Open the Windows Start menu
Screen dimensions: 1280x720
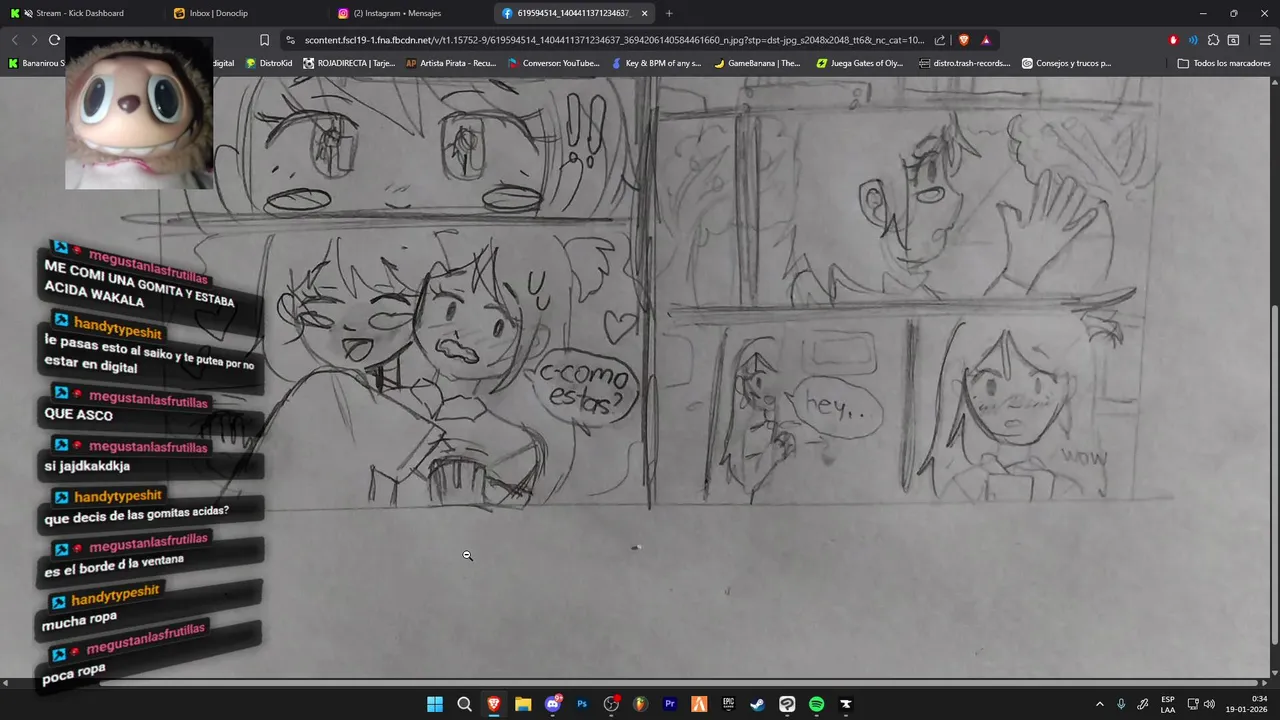[435, 704]
